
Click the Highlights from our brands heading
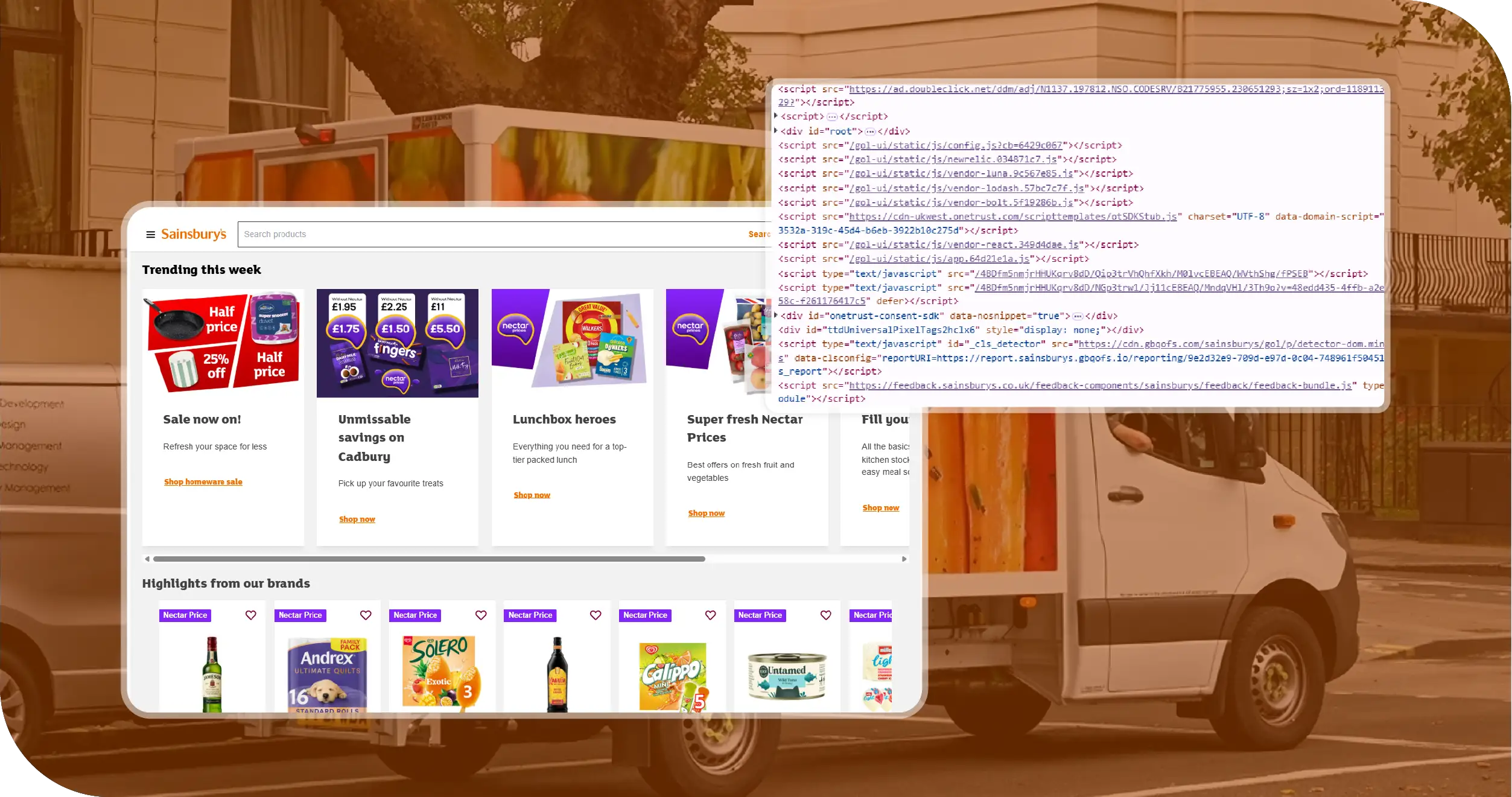click(226, 583)
